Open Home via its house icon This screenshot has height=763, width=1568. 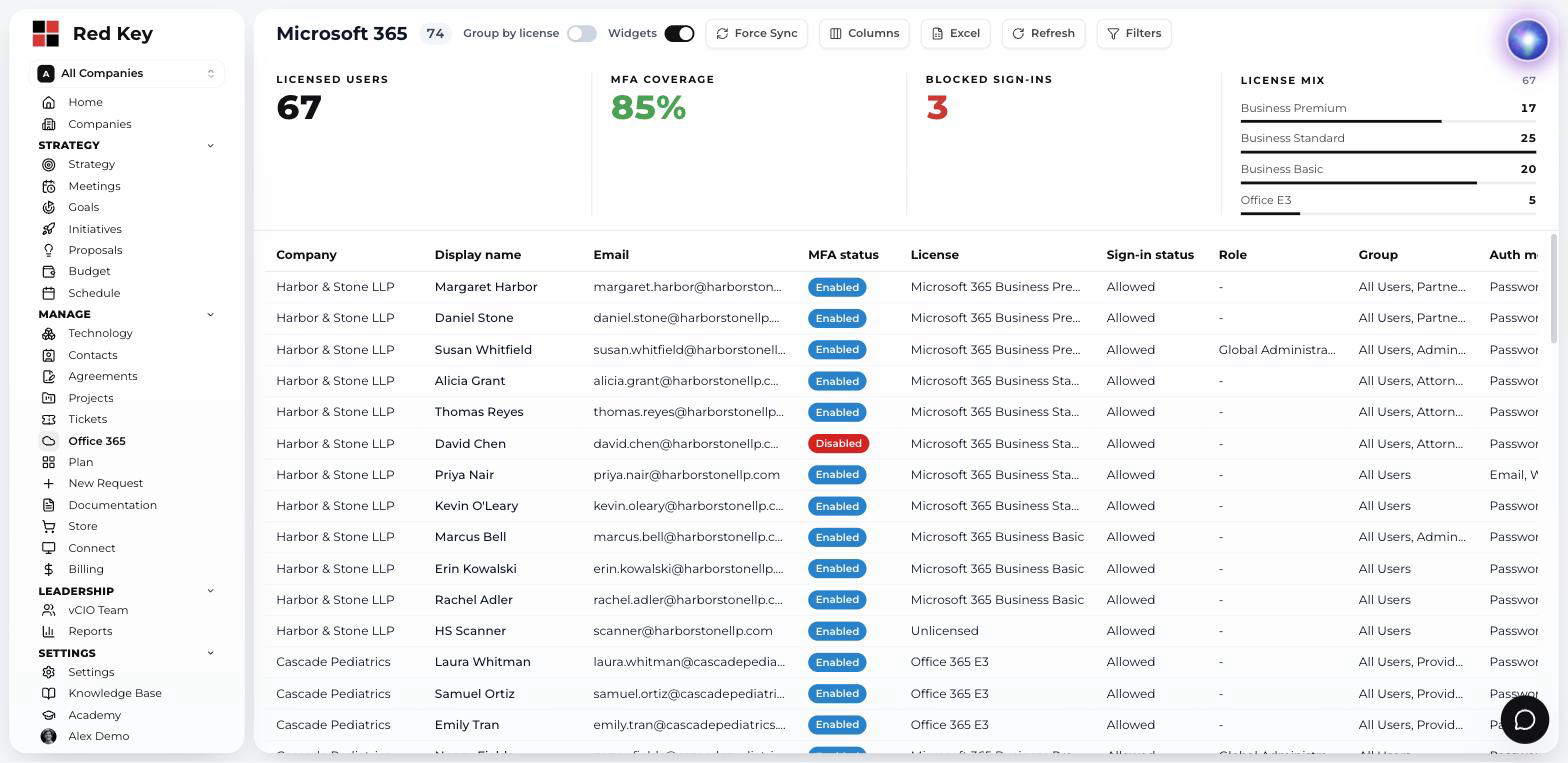(48, 102)
